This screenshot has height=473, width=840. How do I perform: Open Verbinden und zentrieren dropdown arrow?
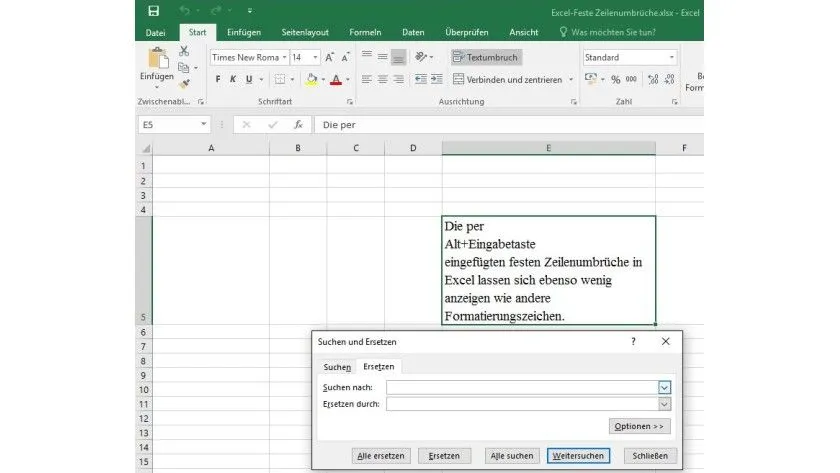[x=571, y=79]
